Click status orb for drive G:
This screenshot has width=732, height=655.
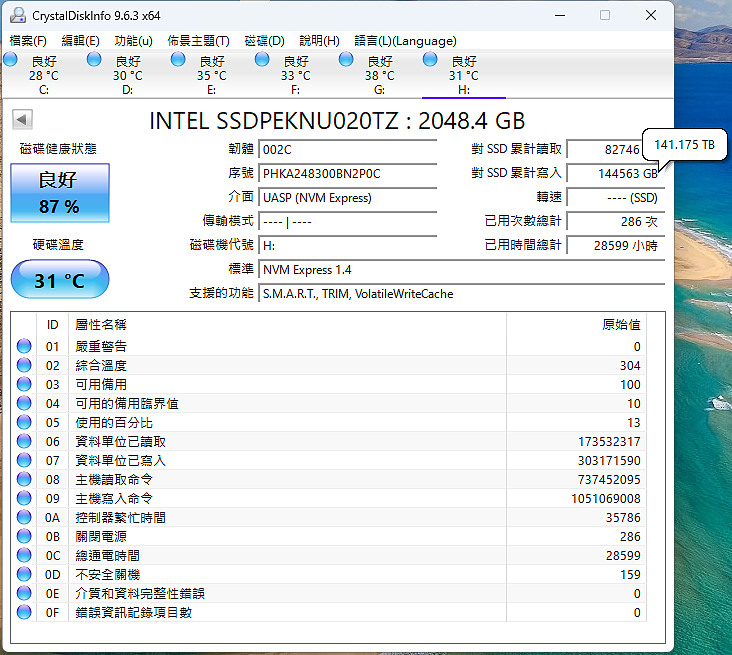coord(346,59)
